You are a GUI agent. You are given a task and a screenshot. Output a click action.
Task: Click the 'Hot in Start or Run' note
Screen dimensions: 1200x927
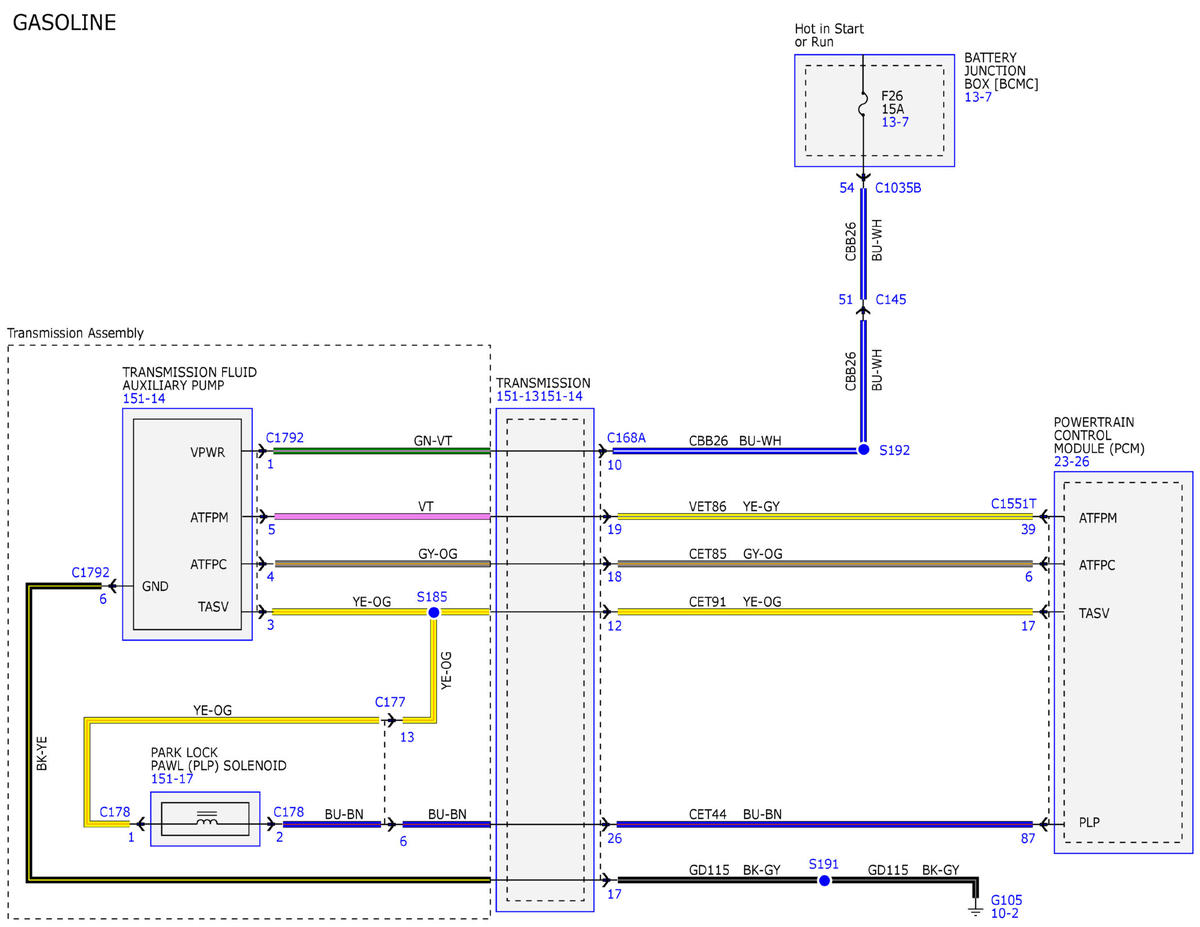pyautogui.click(x=829, y=35)
